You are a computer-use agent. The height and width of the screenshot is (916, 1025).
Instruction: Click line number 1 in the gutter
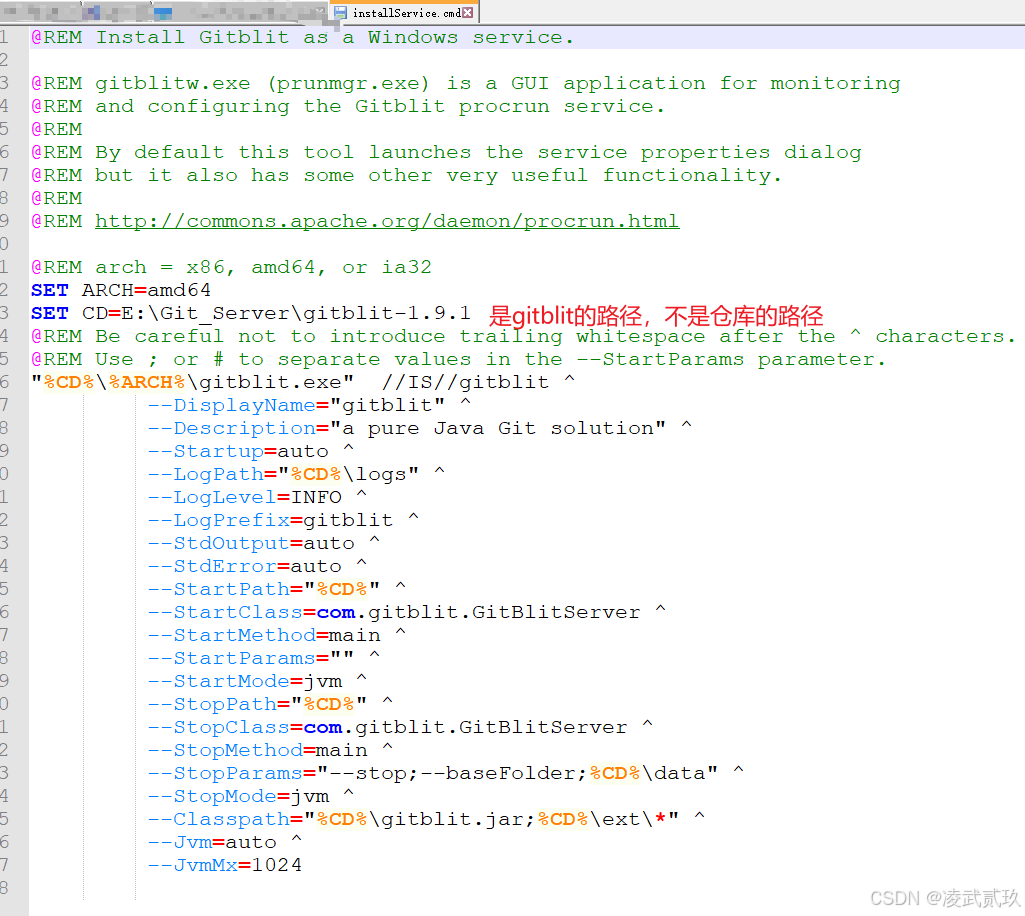[x=6, y=37]
